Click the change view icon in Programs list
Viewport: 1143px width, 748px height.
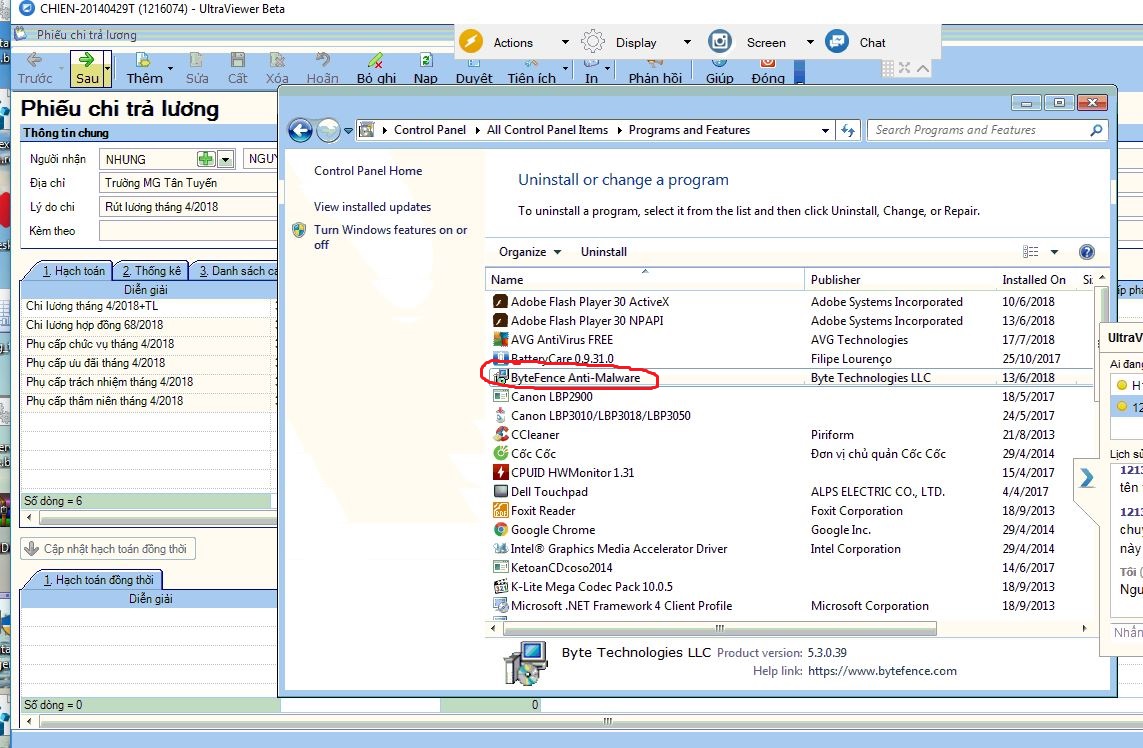coord(1031,252)
